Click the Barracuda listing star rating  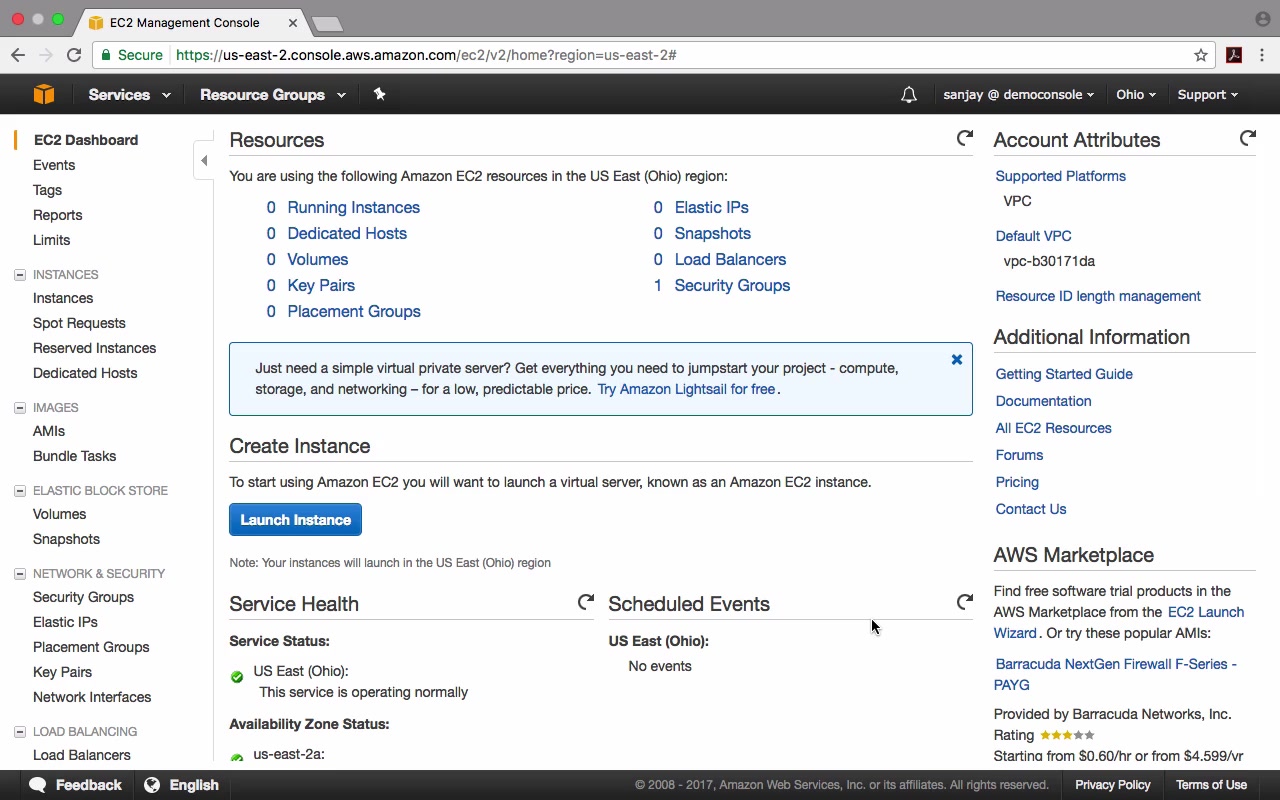tap(1067, 735)
